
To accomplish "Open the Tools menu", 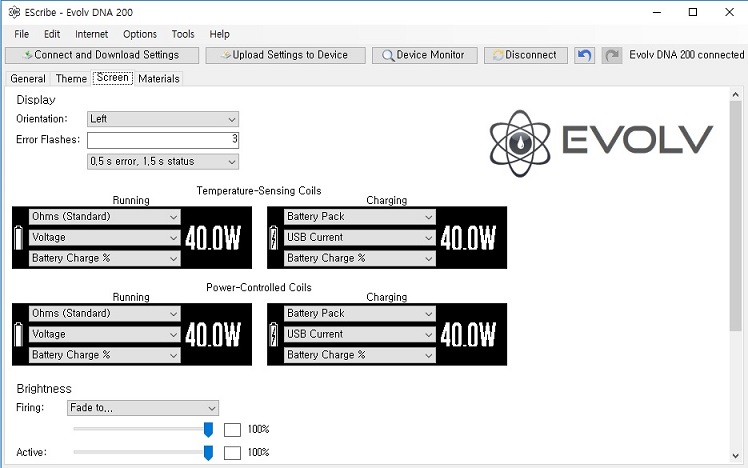I will tap(183, 34).
